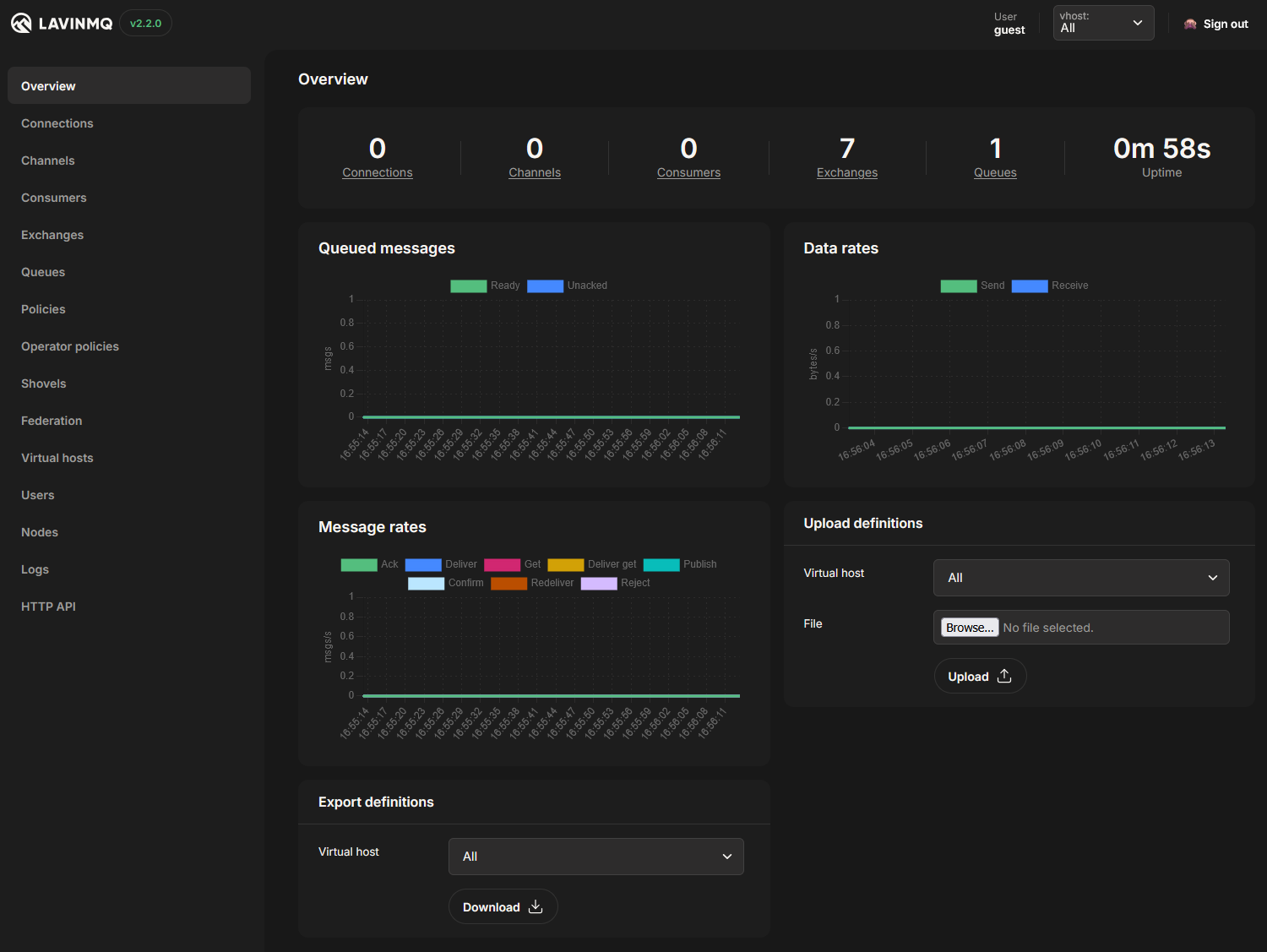Open Users in the sidebar
This screenshot has width=1267, height=952.
(129, 495)
